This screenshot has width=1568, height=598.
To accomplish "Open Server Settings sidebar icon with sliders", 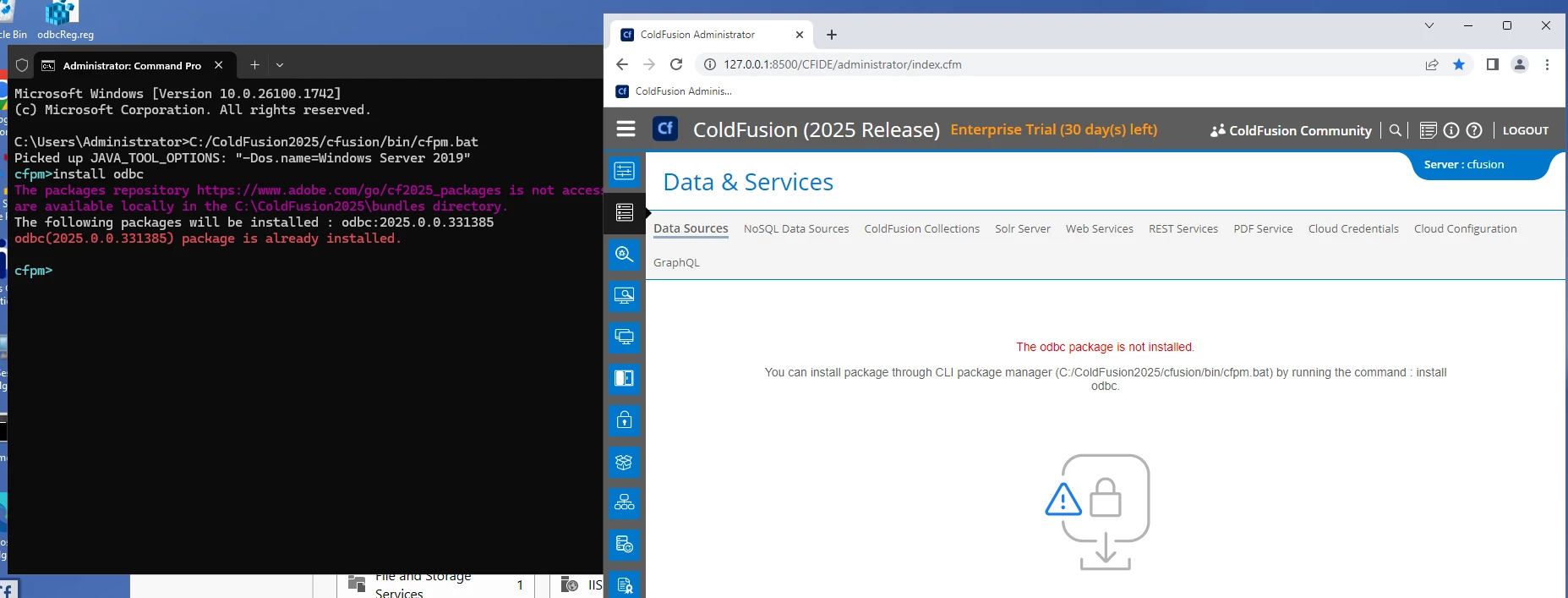I will pos(624,171).
